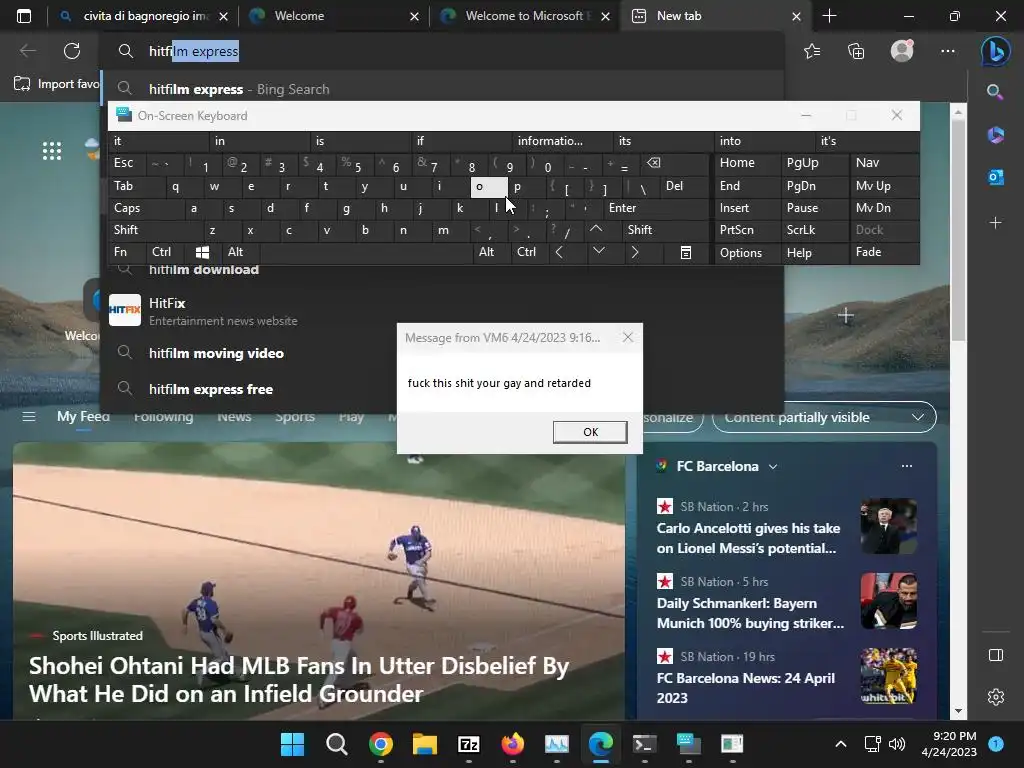Viewport: 1024px width, 768px height.
Task: Open the terminal icon on taskbar
Action: tap(644, 744)
